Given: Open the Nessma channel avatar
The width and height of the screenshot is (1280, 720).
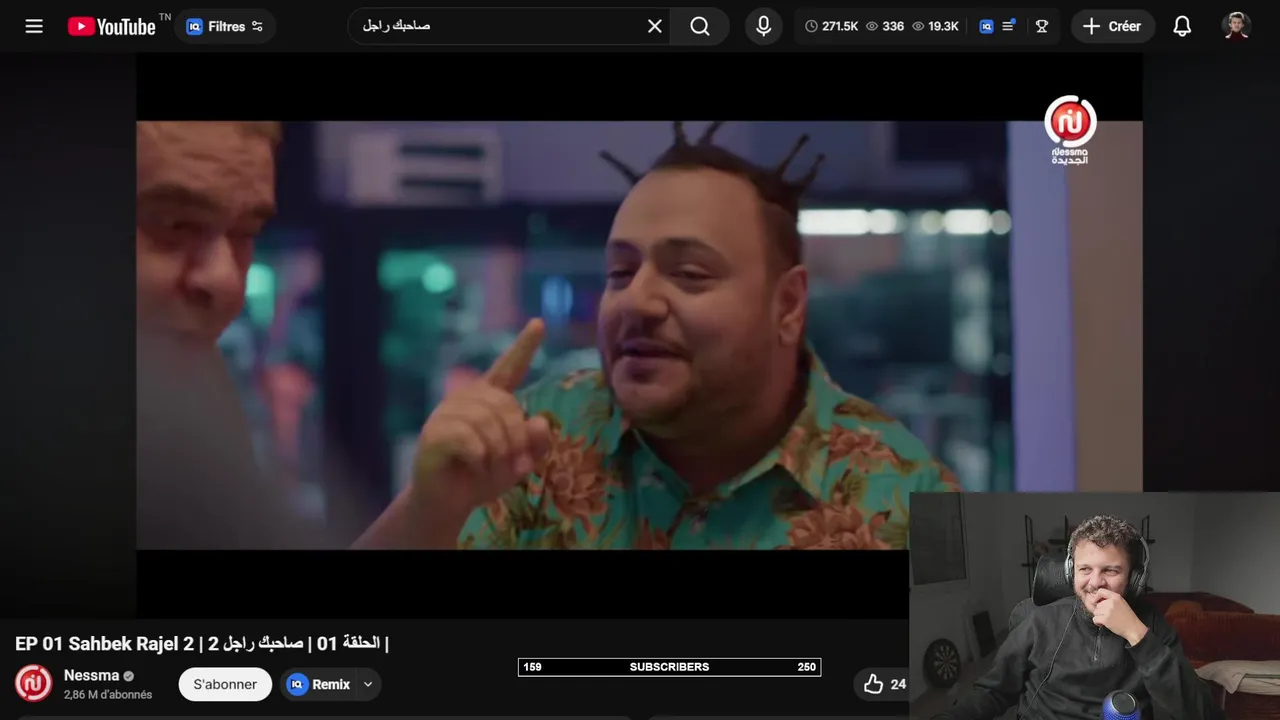Looking at the screenshot, I should click(x=33, y=683).
